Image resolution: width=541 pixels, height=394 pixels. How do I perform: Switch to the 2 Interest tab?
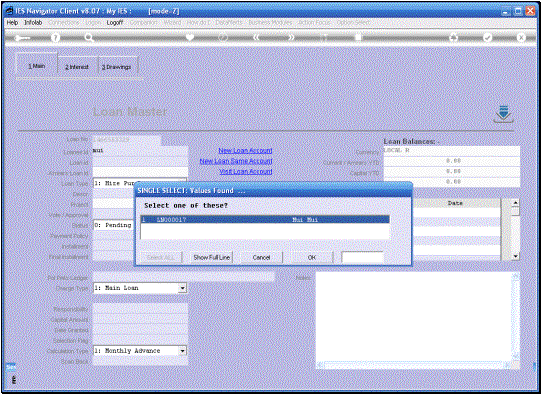pyautogui.click(x=78, y=67)
